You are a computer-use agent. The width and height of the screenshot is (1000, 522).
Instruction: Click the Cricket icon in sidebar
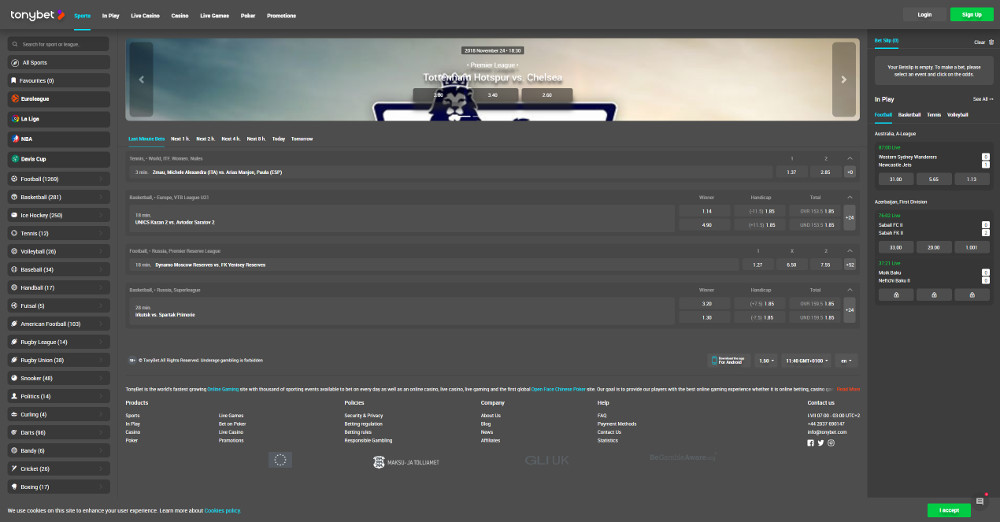point(14,468)
